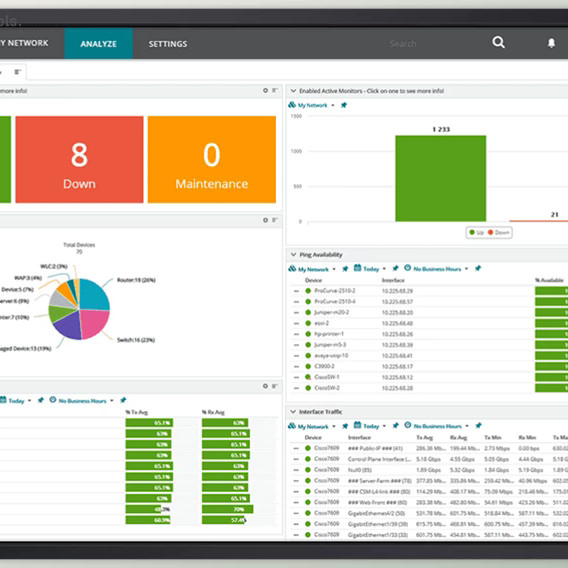Toggle Down series in chart legend

[x=499, y=232]
